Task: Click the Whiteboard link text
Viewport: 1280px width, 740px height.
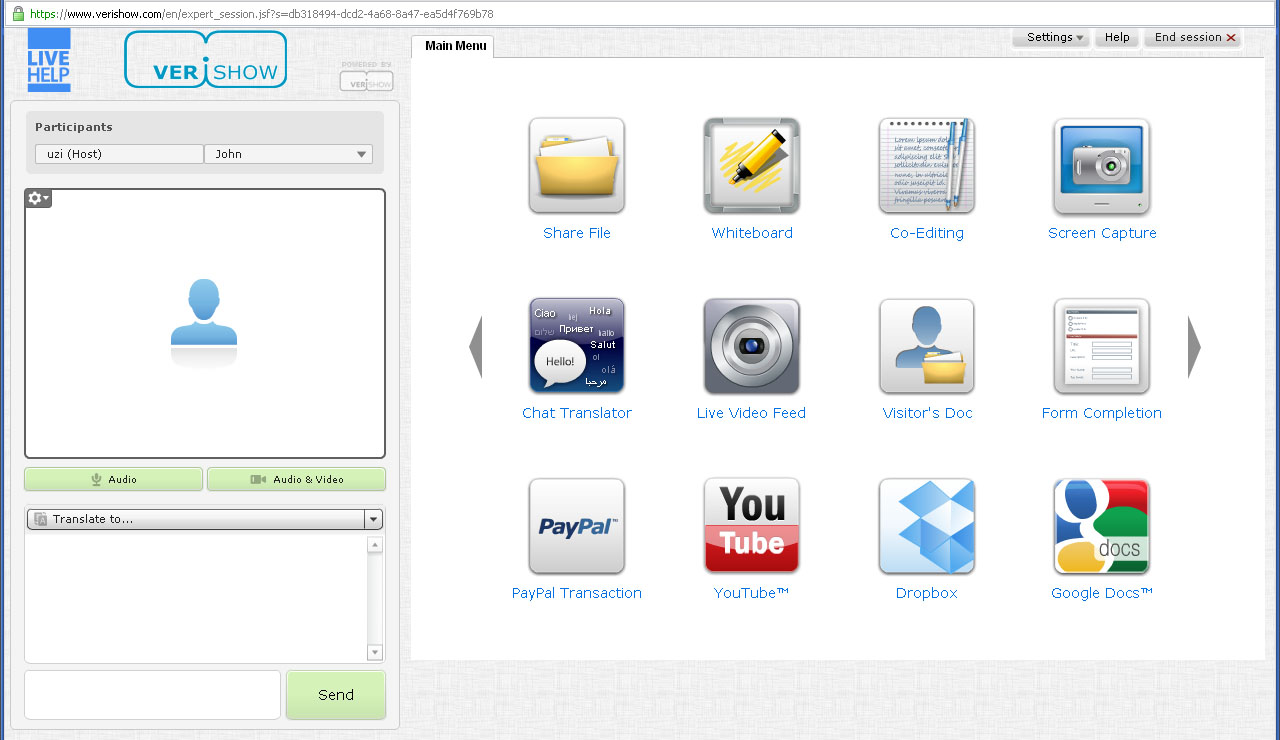Action: point(752,233)
